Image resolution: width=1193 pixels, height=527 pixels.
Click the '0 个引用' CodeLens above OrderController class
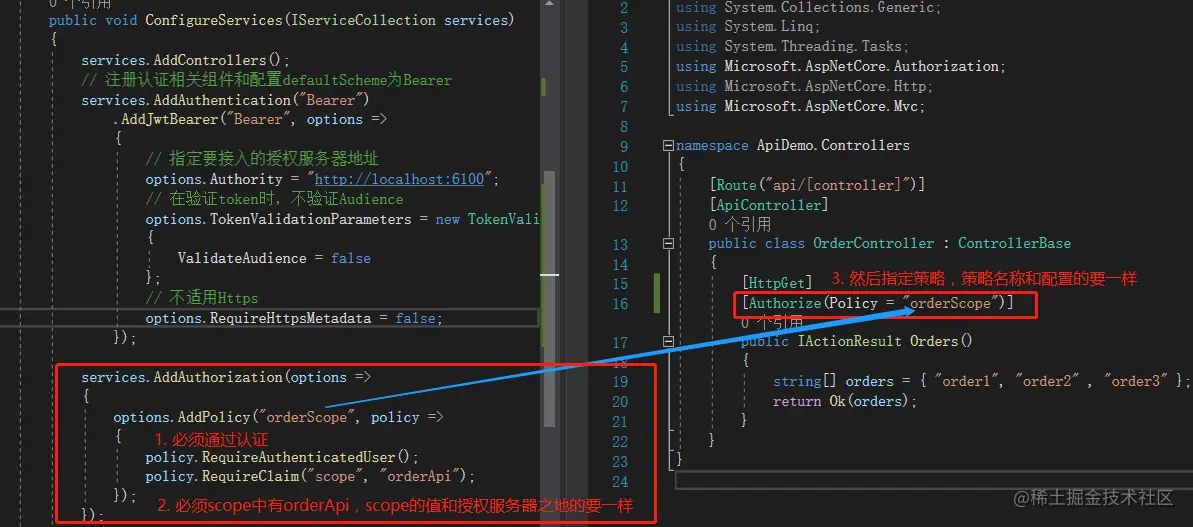pyautogui.click(x=740, y=224)
